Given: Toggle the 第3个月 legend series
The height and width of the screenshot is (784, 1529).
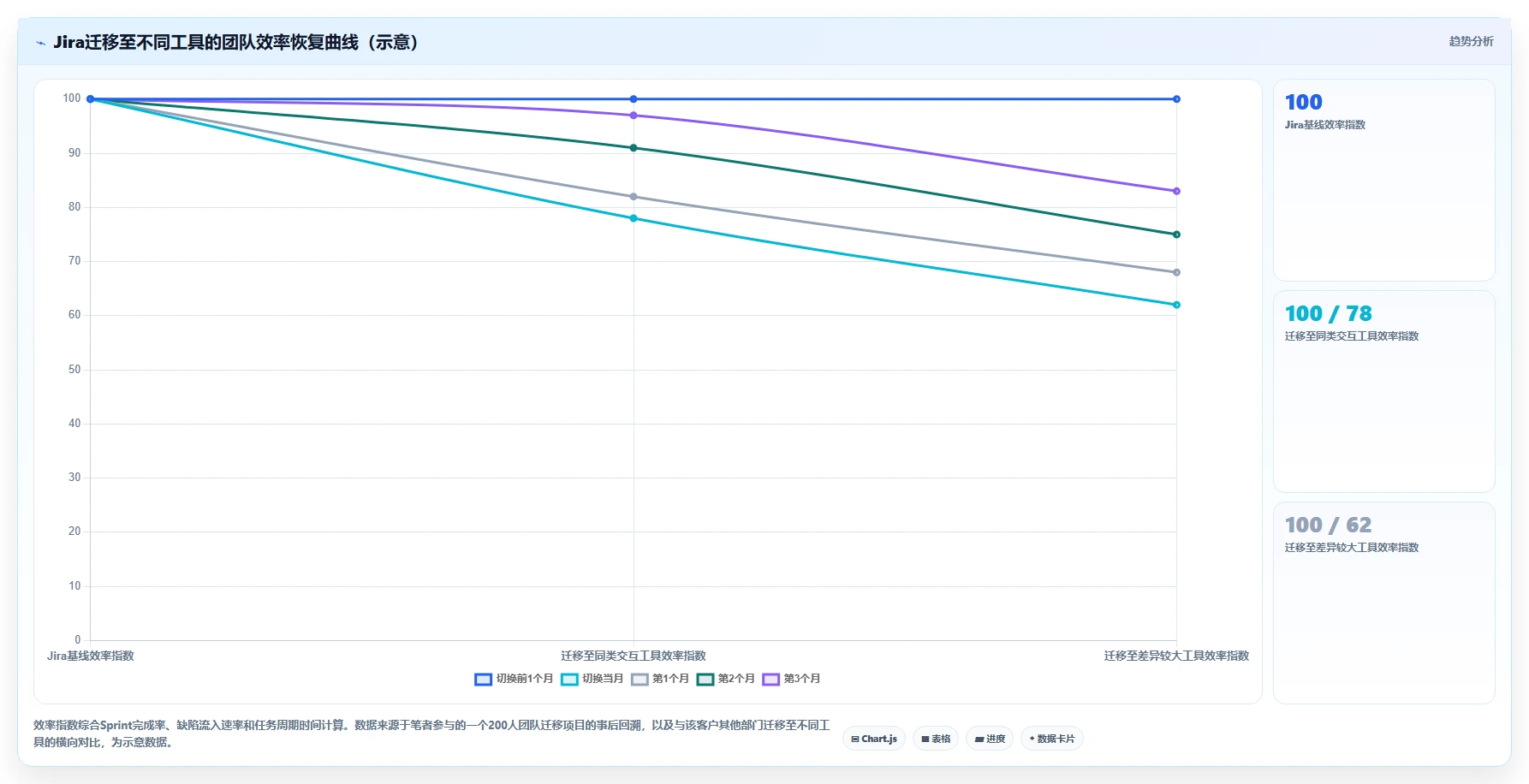Looking at the screenshot, I should (792, 679).
